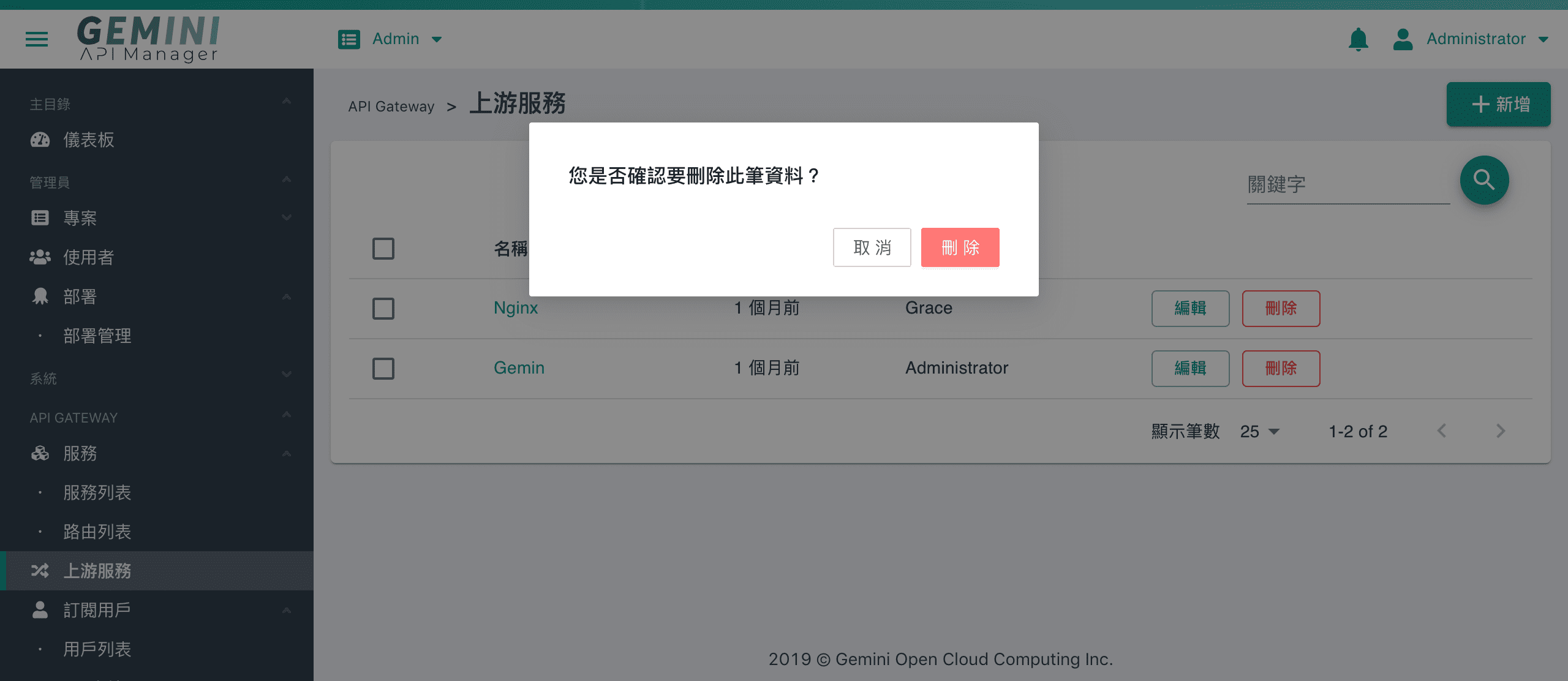
Task: Open the Administrator account dropdown arrow
Action: 1543,40
